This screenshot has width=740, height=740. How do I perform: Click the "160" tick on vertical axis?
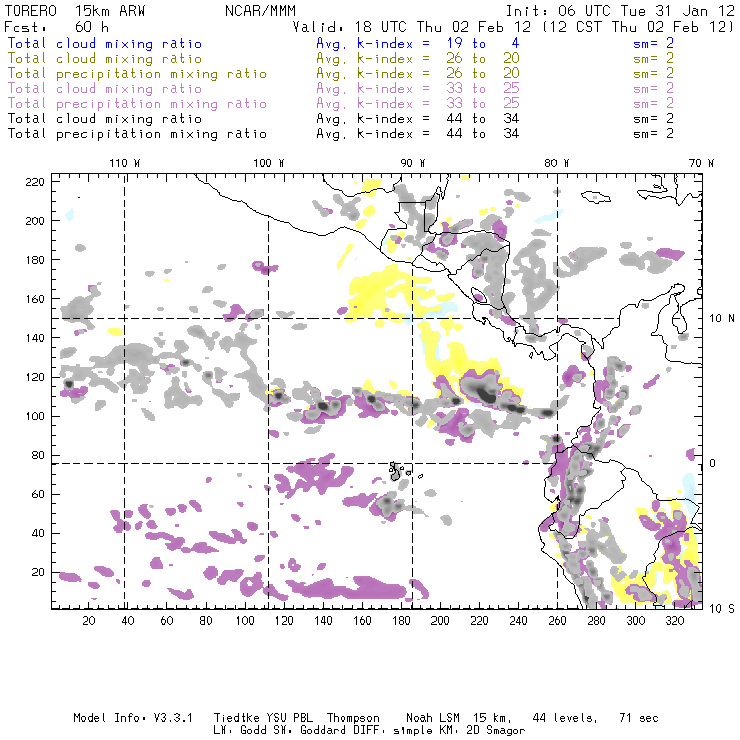pos(35,299)
